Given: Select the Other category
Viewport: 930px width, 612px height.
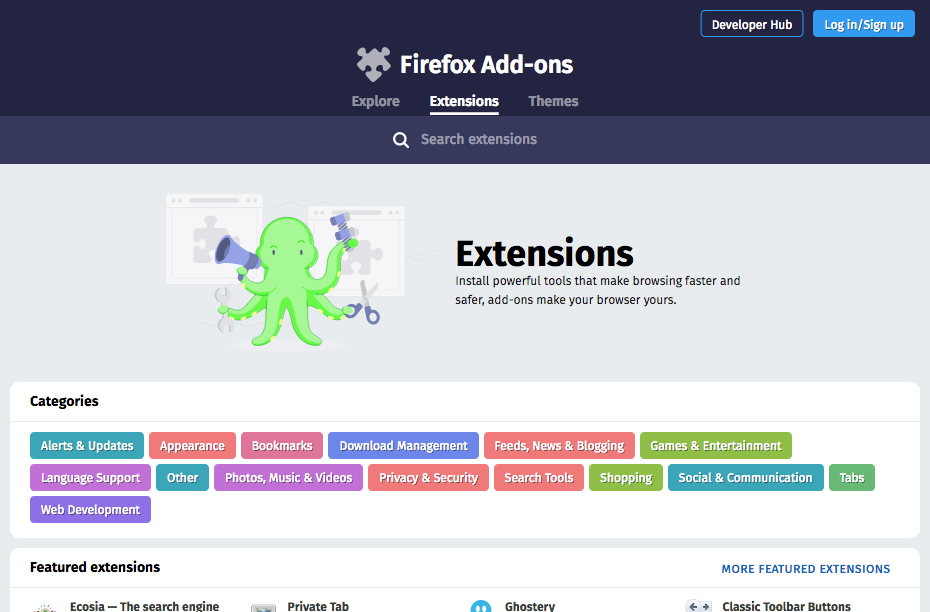Looking at the screenshot, I should click(x=183, y=477).
